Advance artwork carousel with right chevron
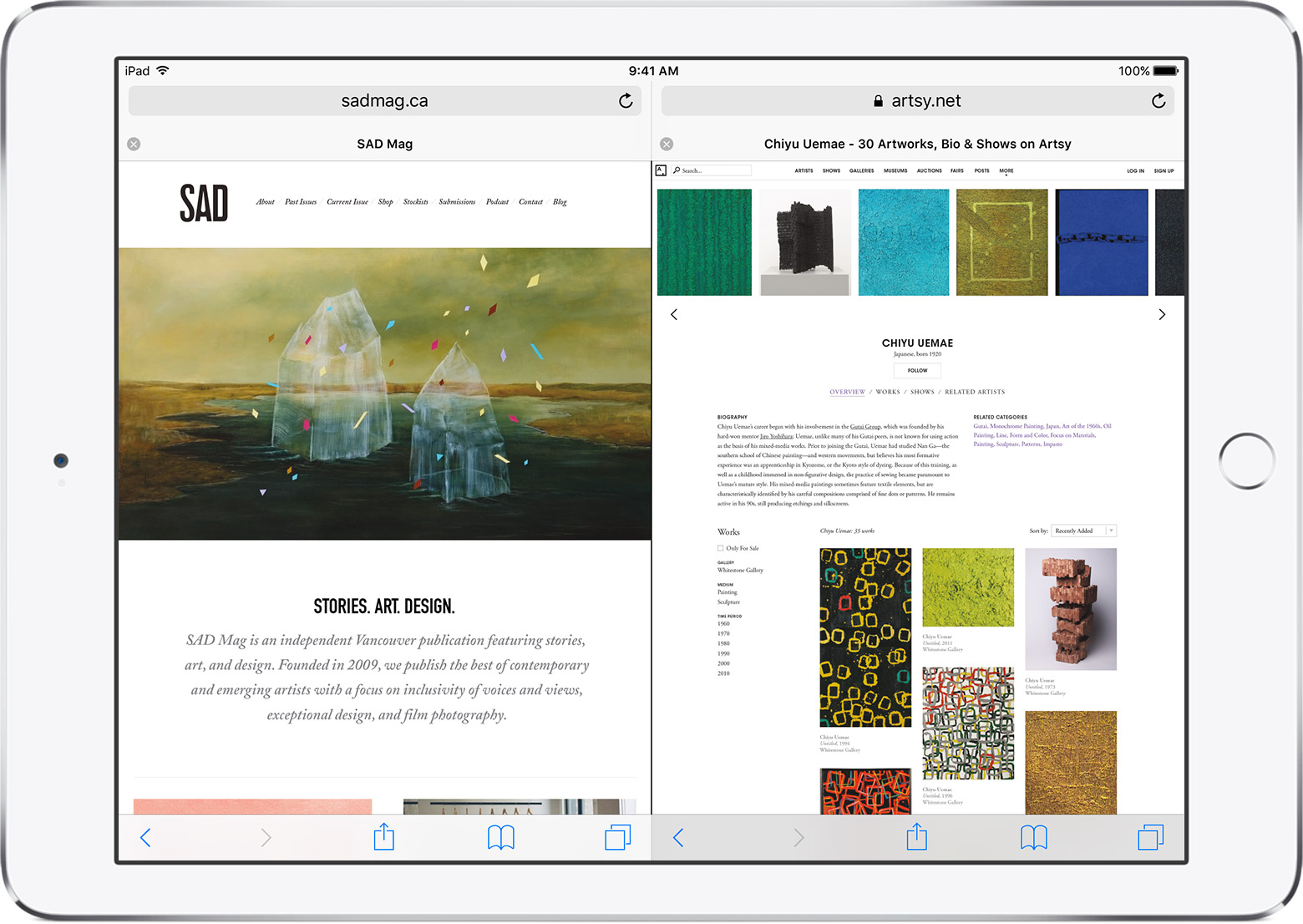This screenshot has width=1303, height=924. point(1161,315)
